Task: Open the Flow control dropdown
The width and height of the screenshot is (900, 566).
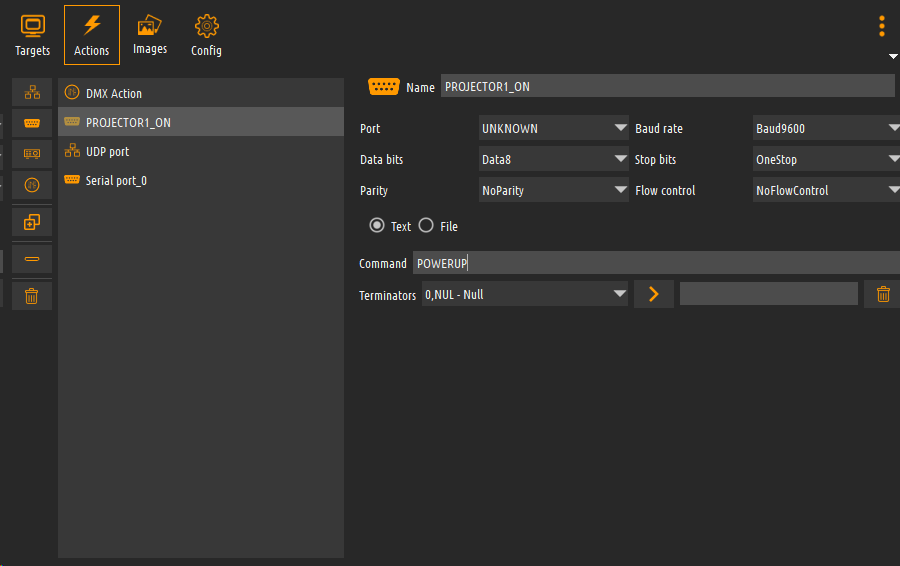Action: (x=827, y=190)
